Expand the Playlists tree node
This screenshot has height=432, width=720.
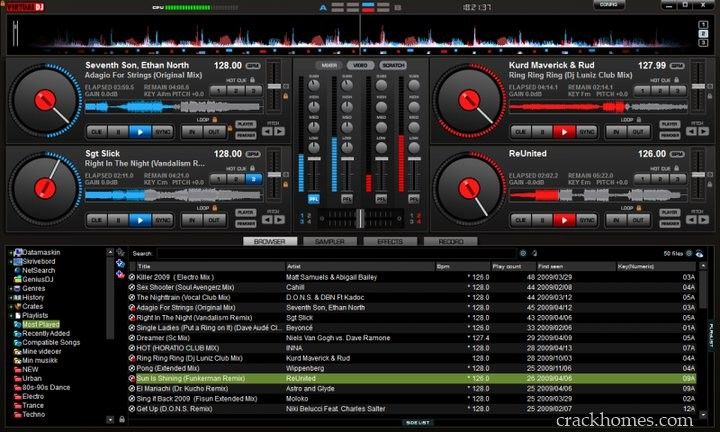point(11,316)
